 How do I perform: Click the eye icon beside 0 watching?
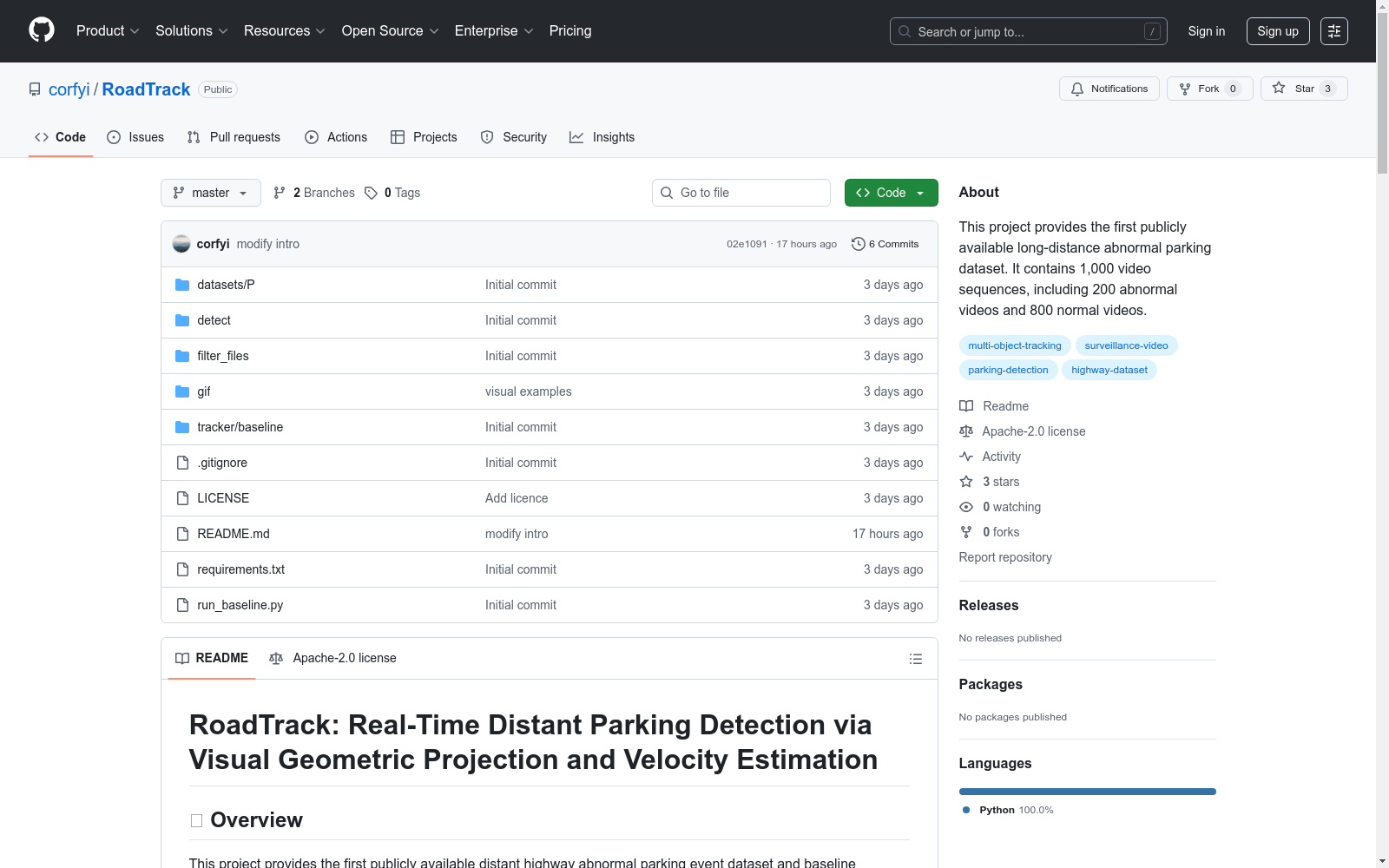click(966, 507)
